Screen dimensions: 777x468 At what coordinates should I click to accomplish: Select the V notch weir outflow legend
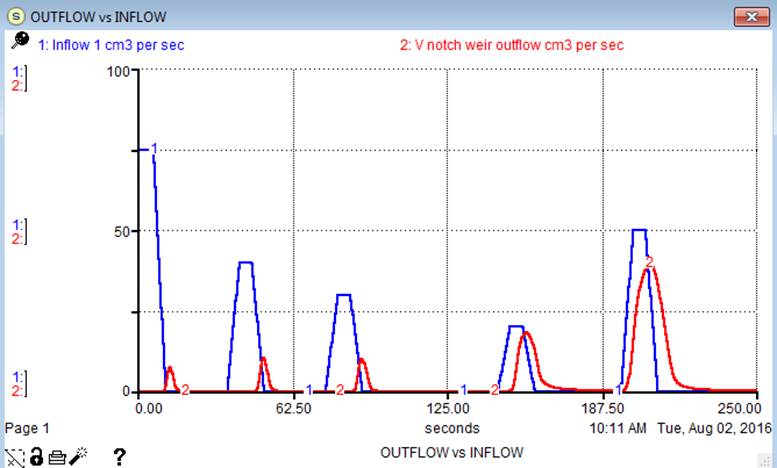512,45
